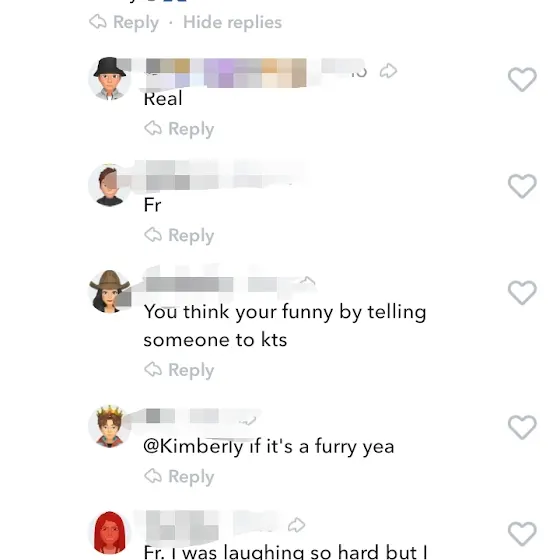This screenshot has width=560, height=560.
Task: Open the black bucket hat avatar profile
Action: tap(110, 79)
